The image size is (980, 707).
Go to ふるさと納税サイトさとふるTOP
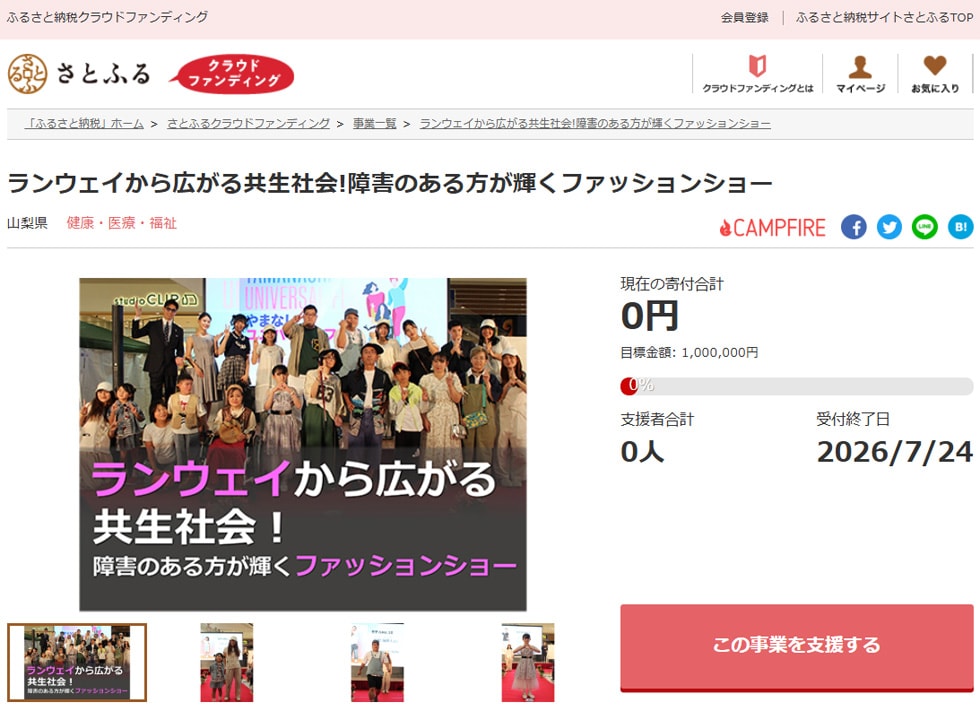(x=884, y=18)
